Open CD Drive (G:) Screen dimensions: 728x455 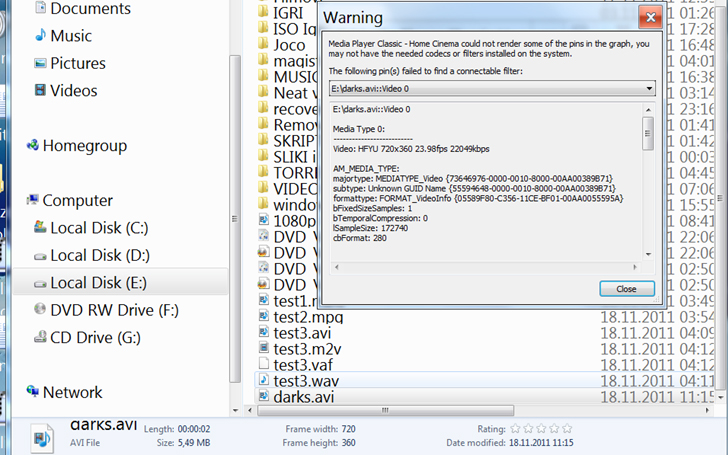tap(95, 337)
